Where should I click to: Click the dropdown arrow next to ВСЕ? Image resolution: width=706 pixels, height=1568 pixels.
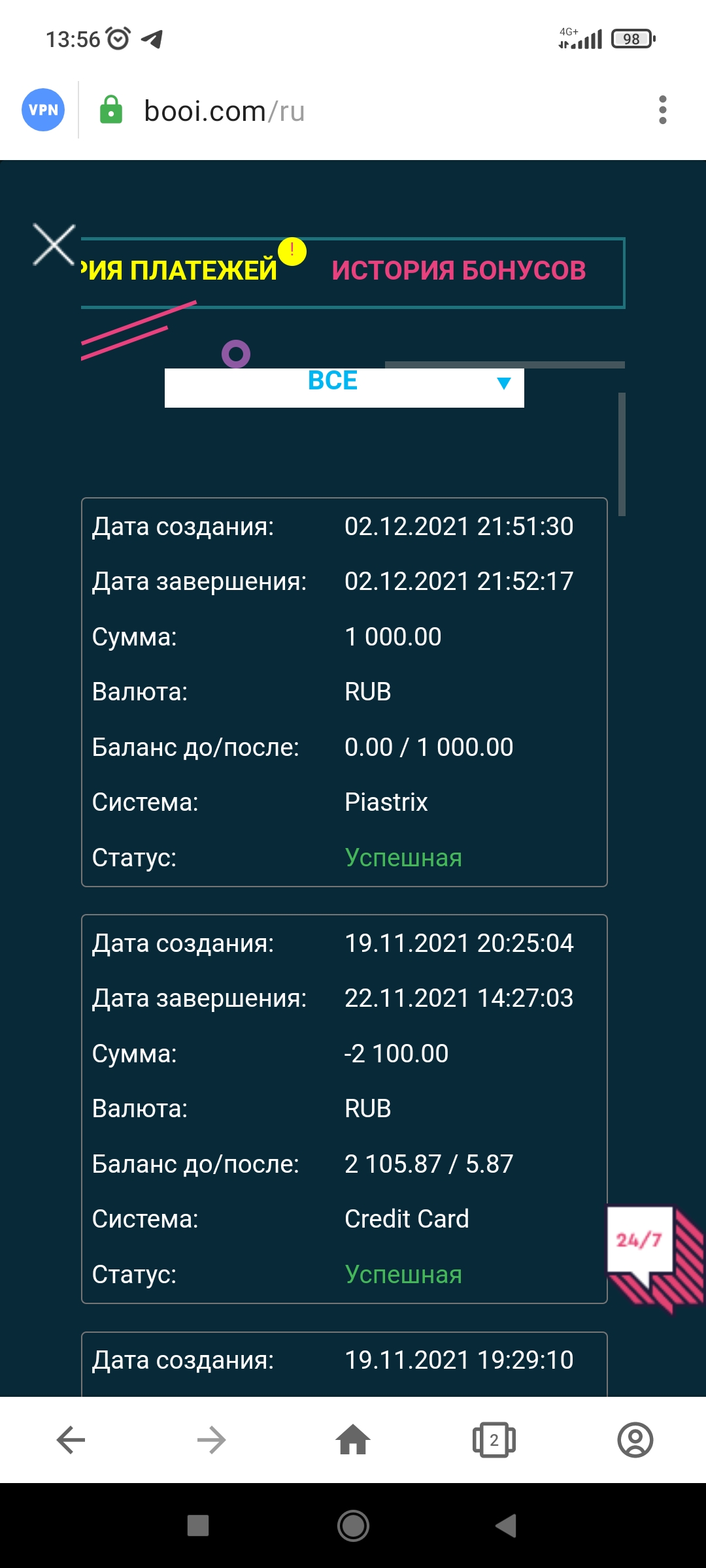(503, 384)
